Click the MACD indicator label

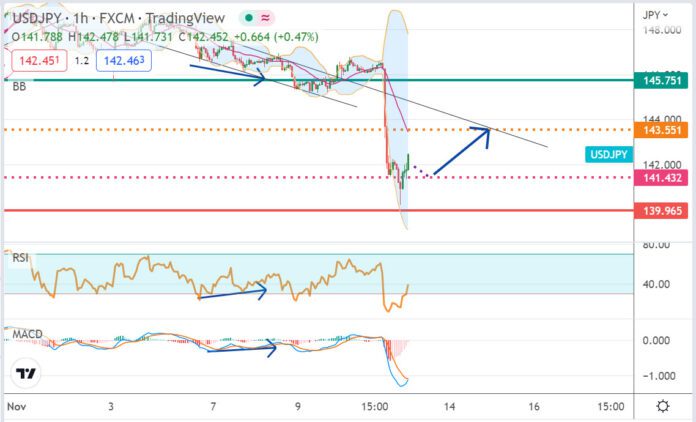click(x=27, y=334)
